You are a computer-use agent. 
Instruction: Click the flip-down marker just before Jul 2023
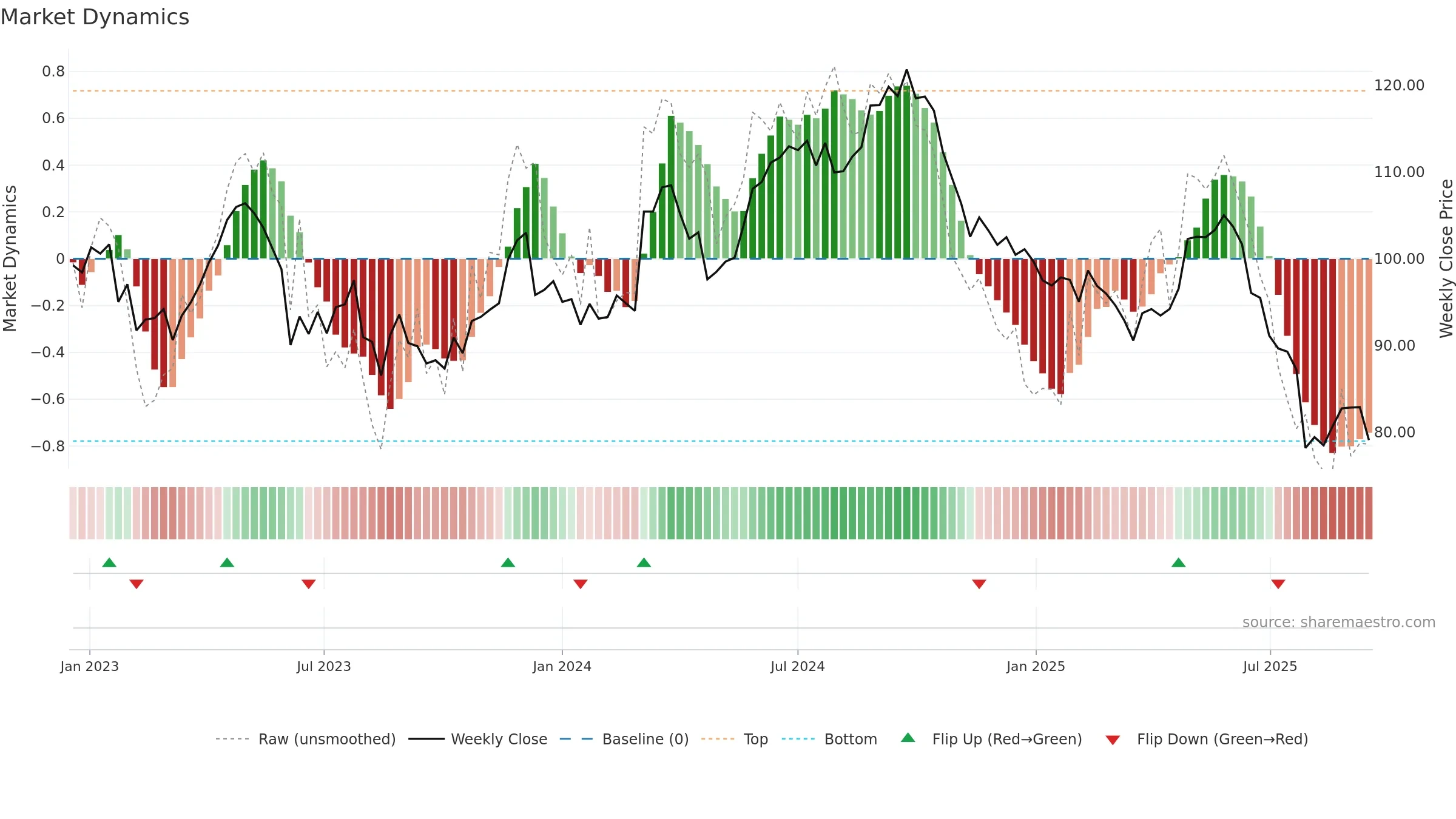pos(309,584)
